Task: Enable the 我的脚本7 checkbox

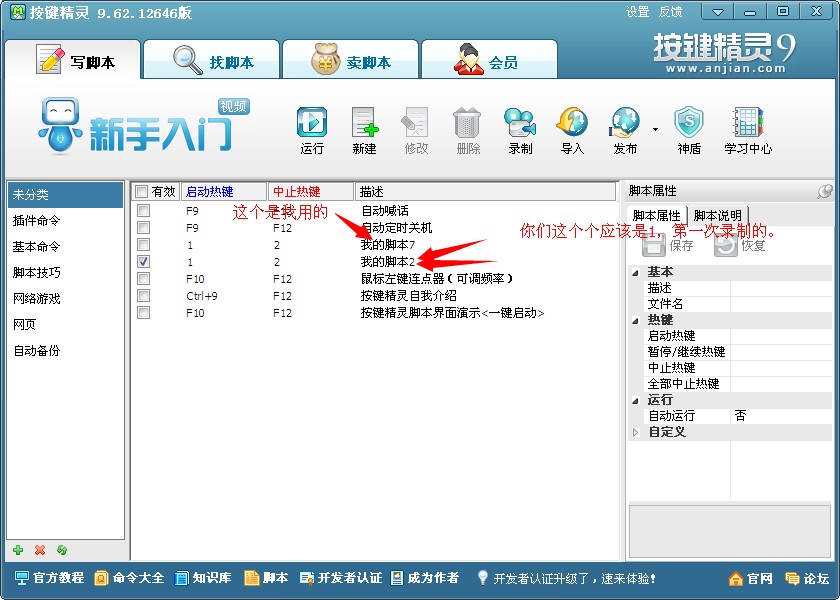Action: coord(143,245)
